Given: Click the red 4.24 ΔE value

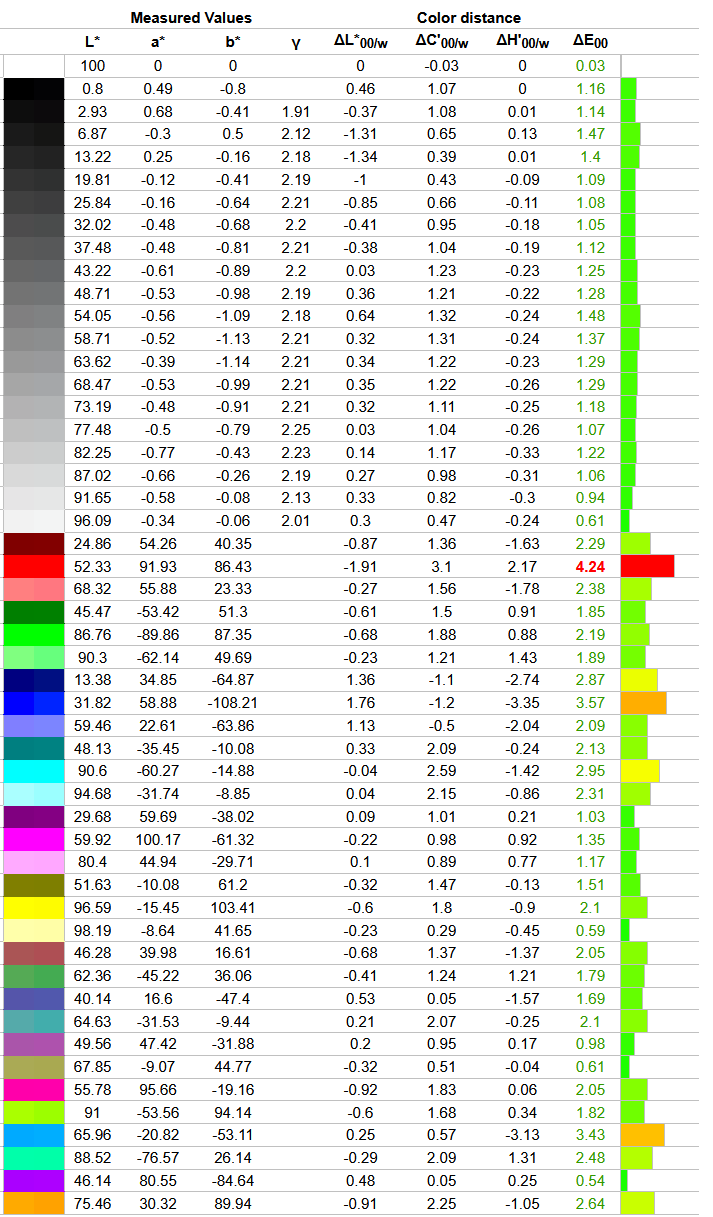Looking at the screenshot, I should point(590,566).
